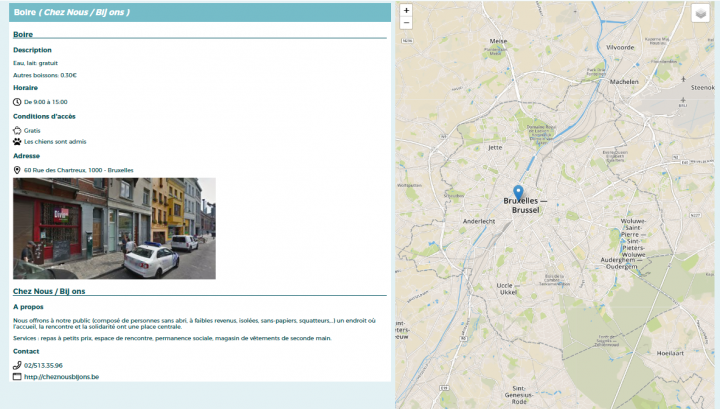Click the blue location marker in Bruxelles
This screenshot has height=409, width=720.
(x=518, y=191)
